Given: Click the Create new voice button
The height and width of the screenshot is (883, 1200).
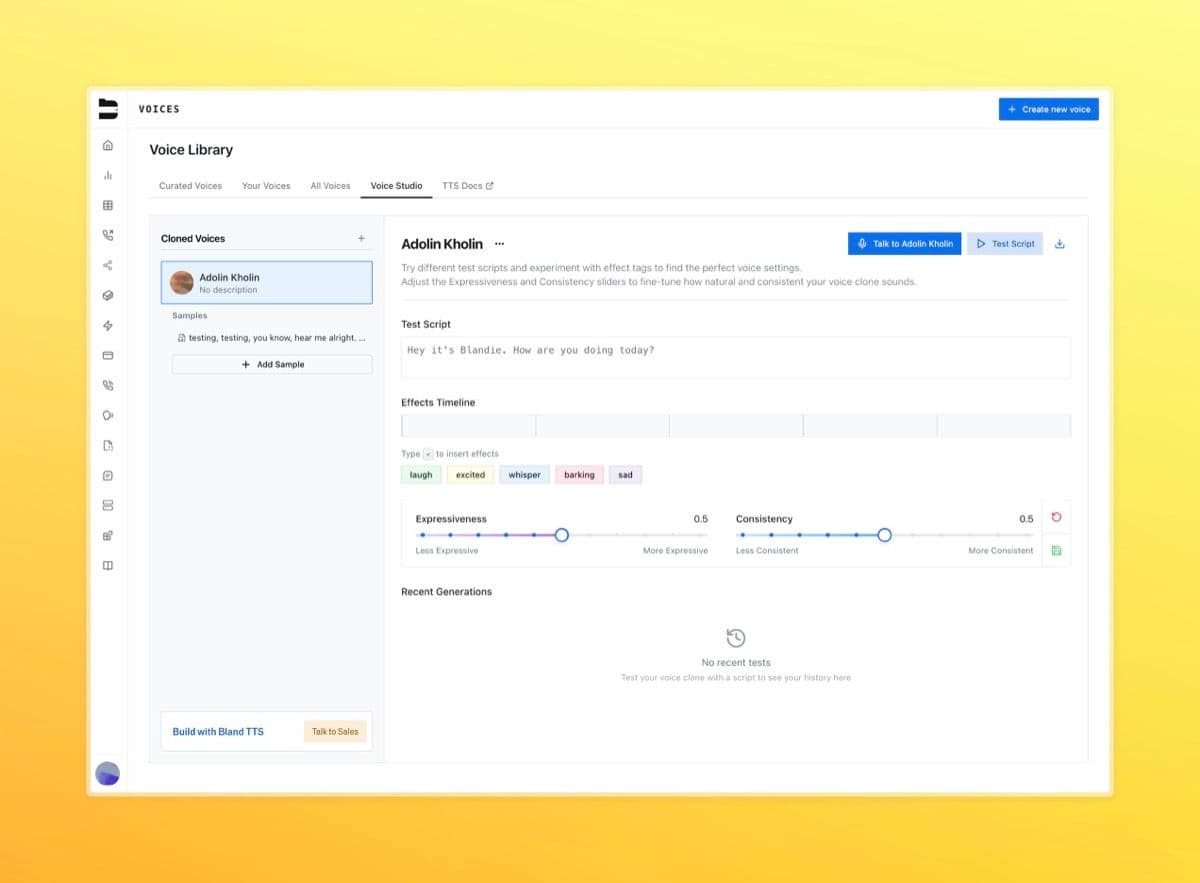Looking at the screenshot, I should click(x=1048, y=109).
